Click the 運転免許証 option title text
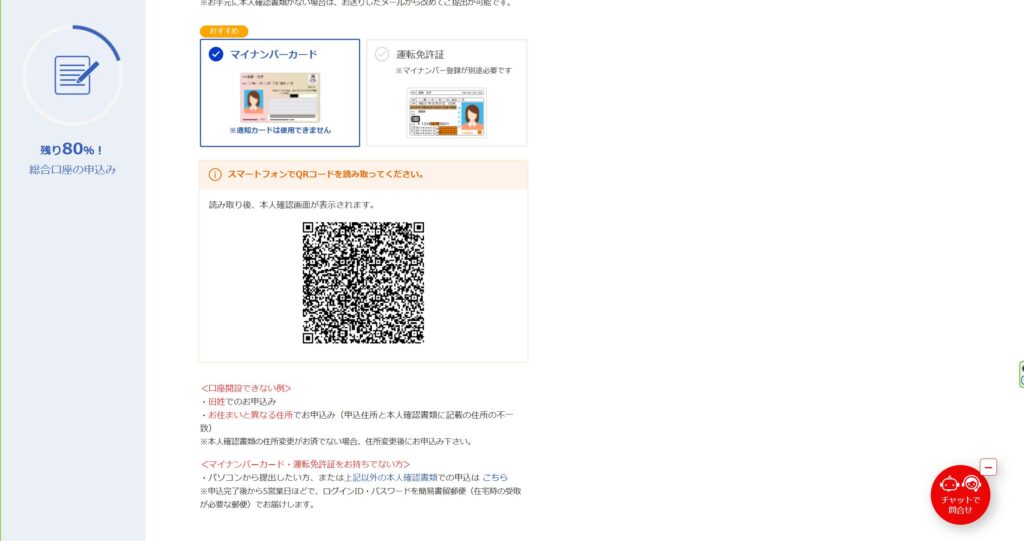The image size is (1024, 541). point(420,55)
